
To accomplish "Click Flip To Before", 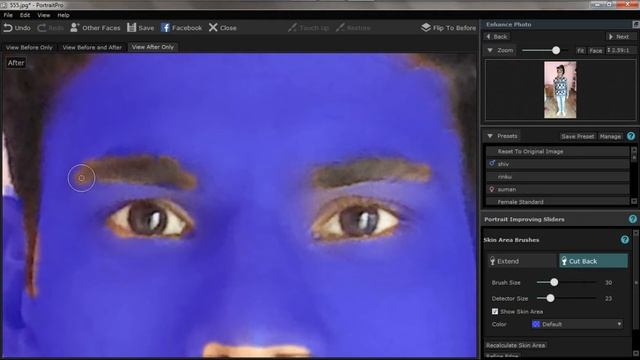I will pos(449,28).
